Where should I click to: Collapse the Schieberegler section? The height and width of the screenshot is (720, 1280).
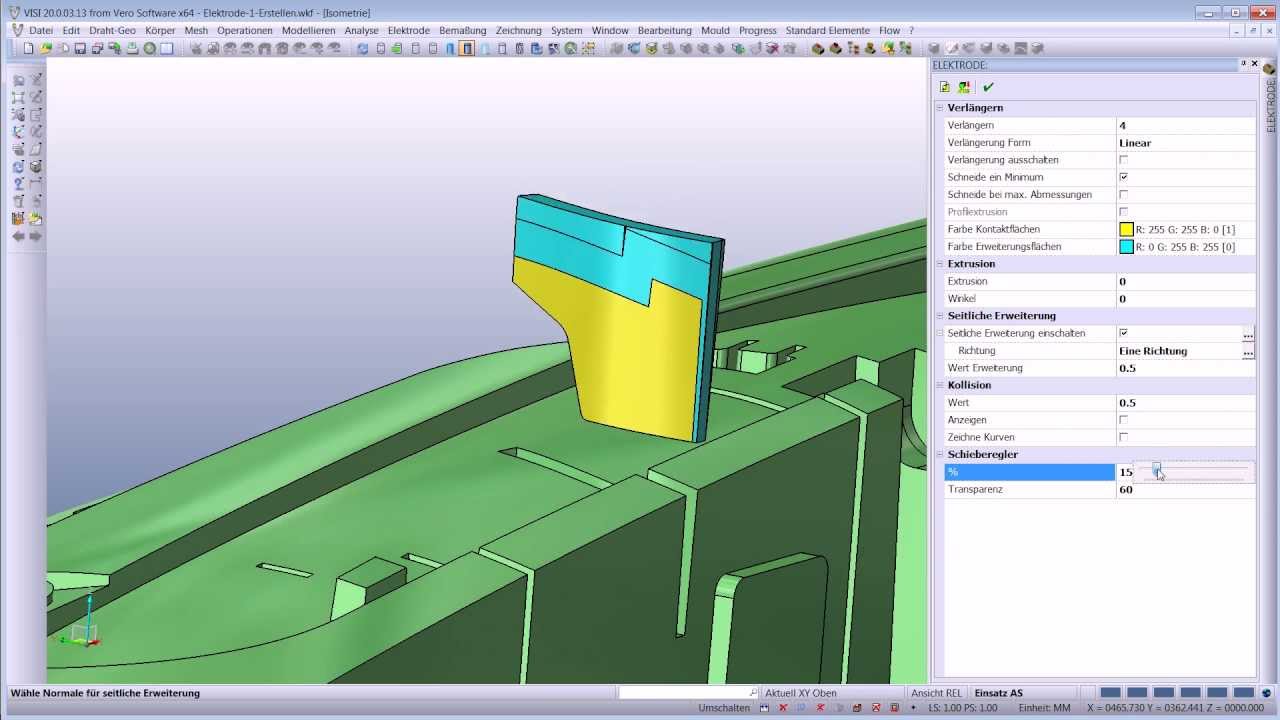point(940,454)
